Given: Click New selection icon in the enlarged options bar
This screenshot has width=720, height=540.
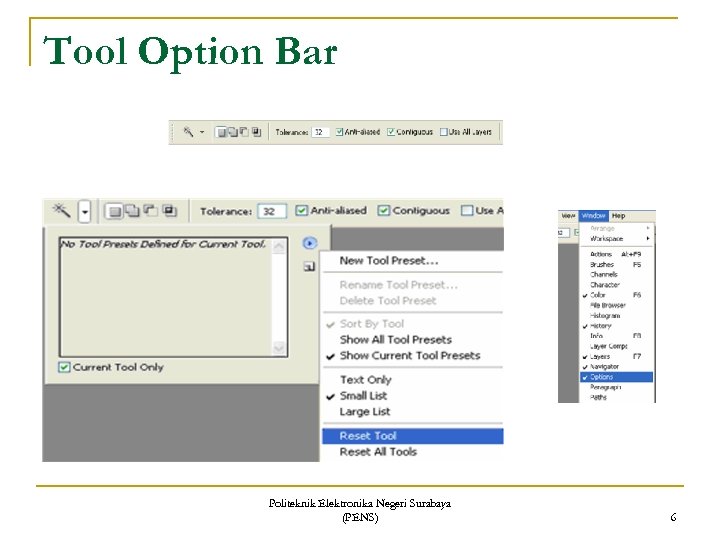Looking at the screenshot, I should (x=114, y=211).
